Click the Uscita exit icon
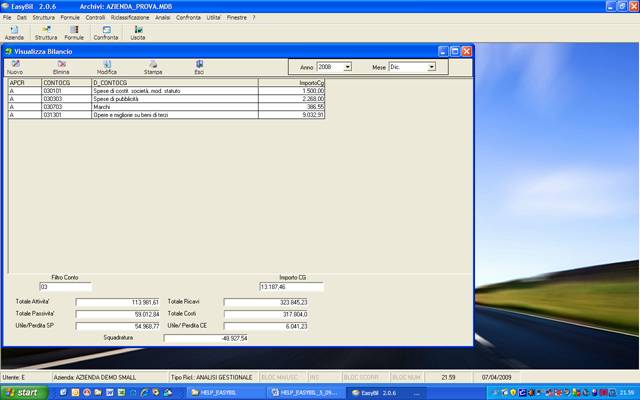 coord(138,33)
